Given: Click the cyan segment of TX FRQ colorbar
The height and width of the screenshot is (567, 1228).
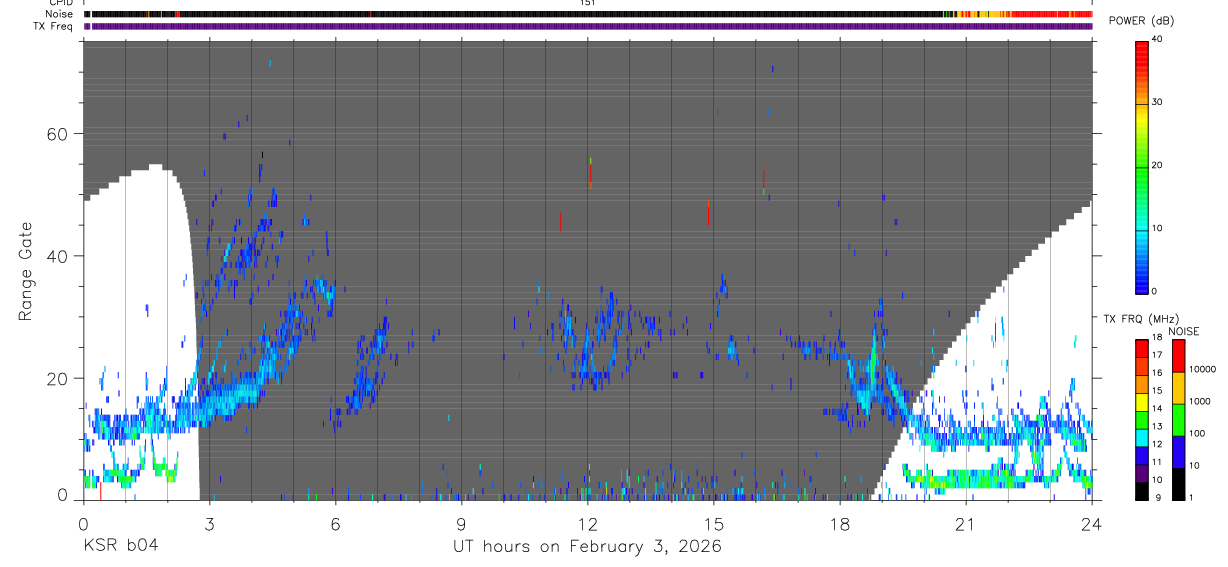Looking at the screenshot, I should [x=1142, y=436].
